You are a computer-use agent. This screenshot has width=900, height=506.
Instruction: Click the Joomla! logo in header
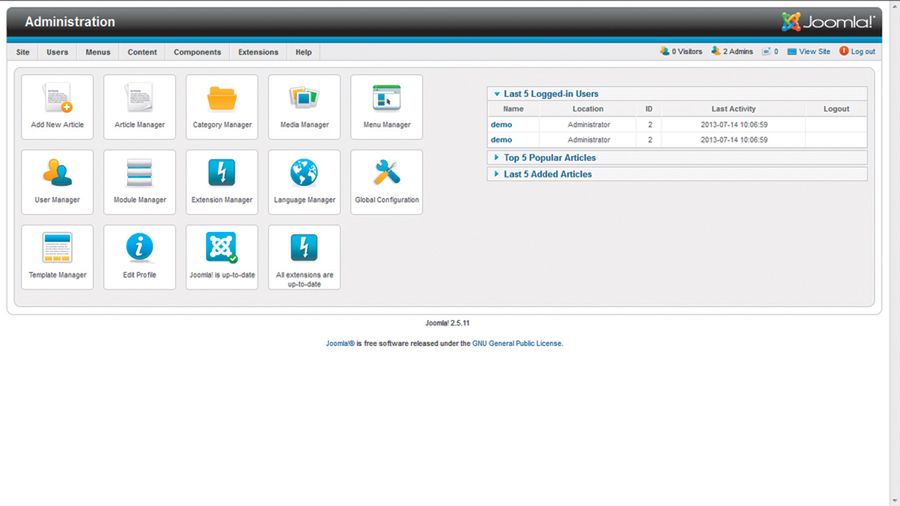828,22
